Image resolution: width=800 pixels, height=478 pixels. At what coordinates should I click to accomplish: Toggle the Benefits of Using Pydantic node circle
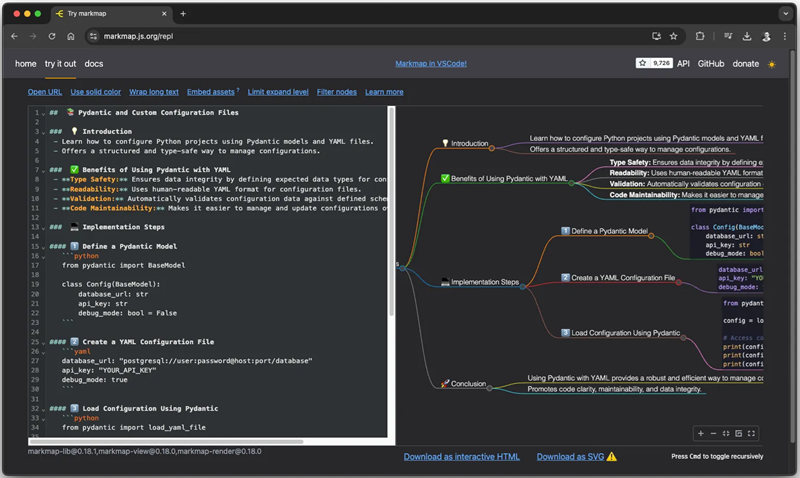coord(571,183)
